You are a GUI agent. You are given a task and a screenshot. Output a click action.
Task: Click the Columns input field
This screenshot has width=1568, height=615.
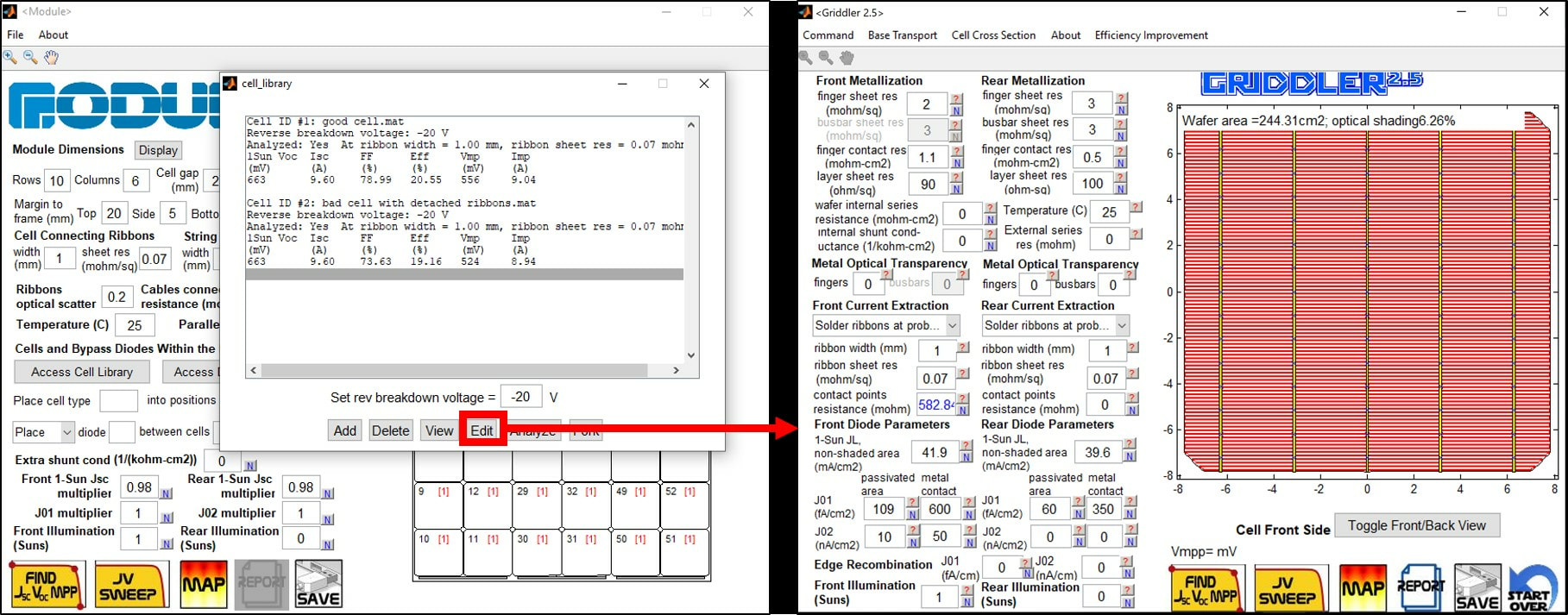[x=135, y=180]
